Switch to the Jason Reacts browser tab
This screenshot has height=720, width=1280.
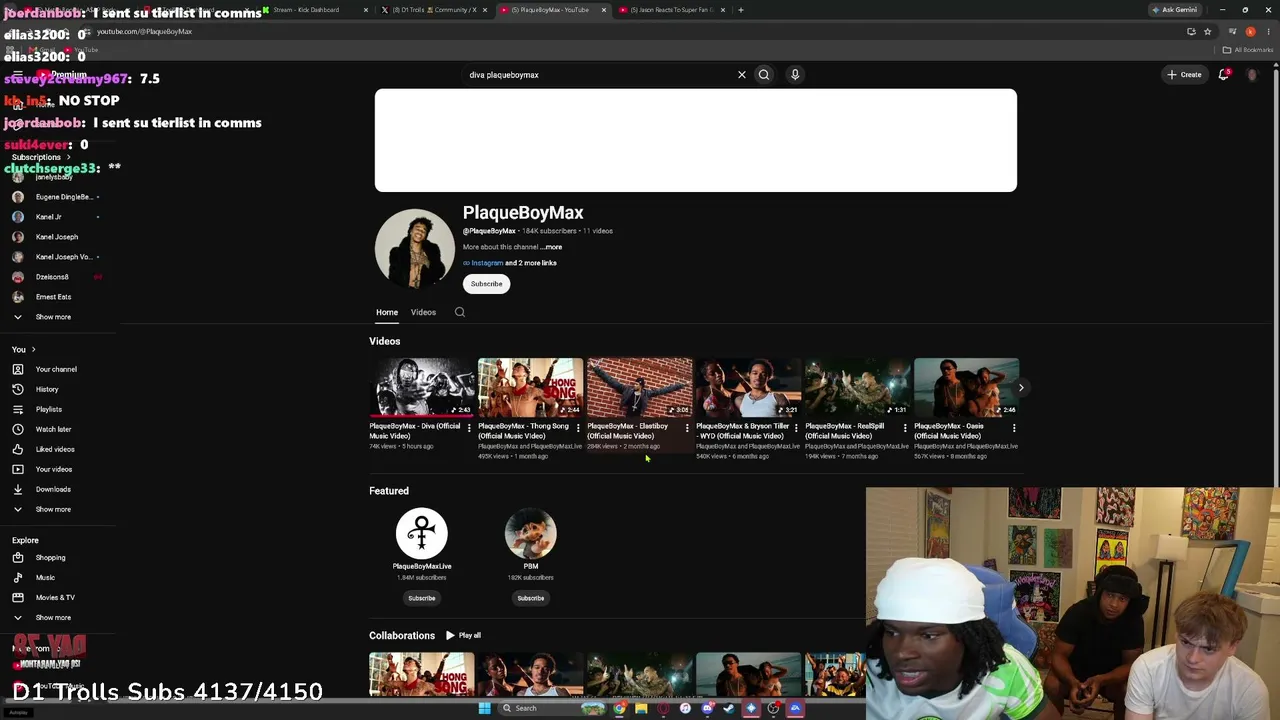click(x=671, y=10)
